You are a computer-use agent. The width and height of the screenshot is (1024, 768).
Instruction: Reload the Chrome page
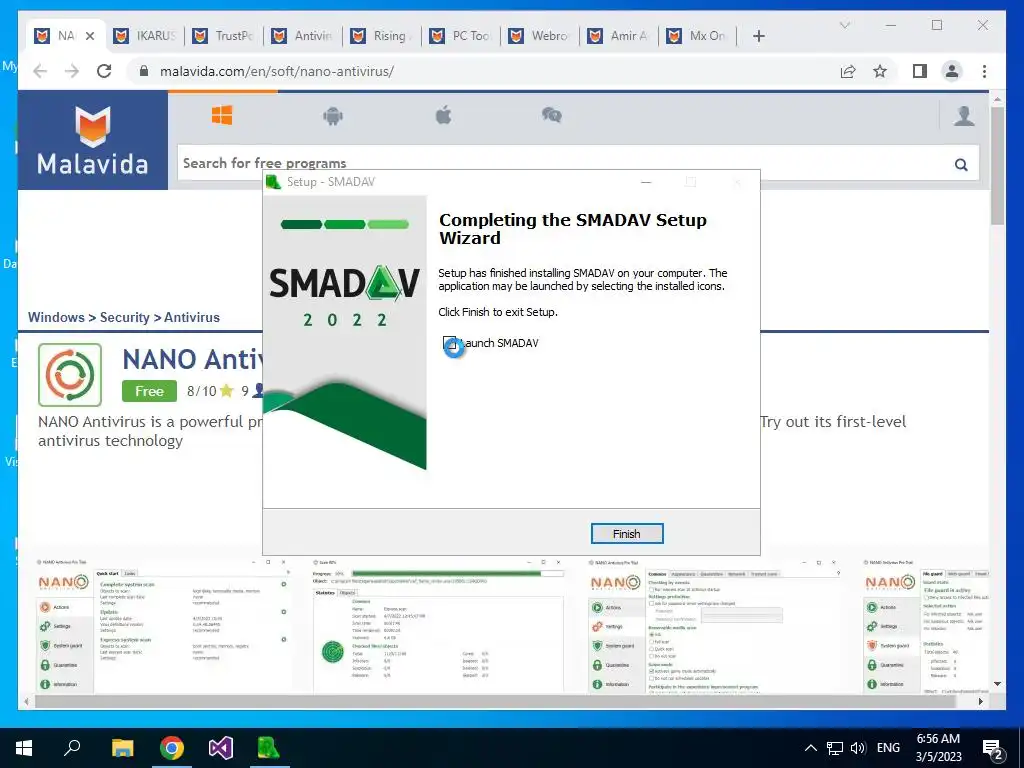104,71
